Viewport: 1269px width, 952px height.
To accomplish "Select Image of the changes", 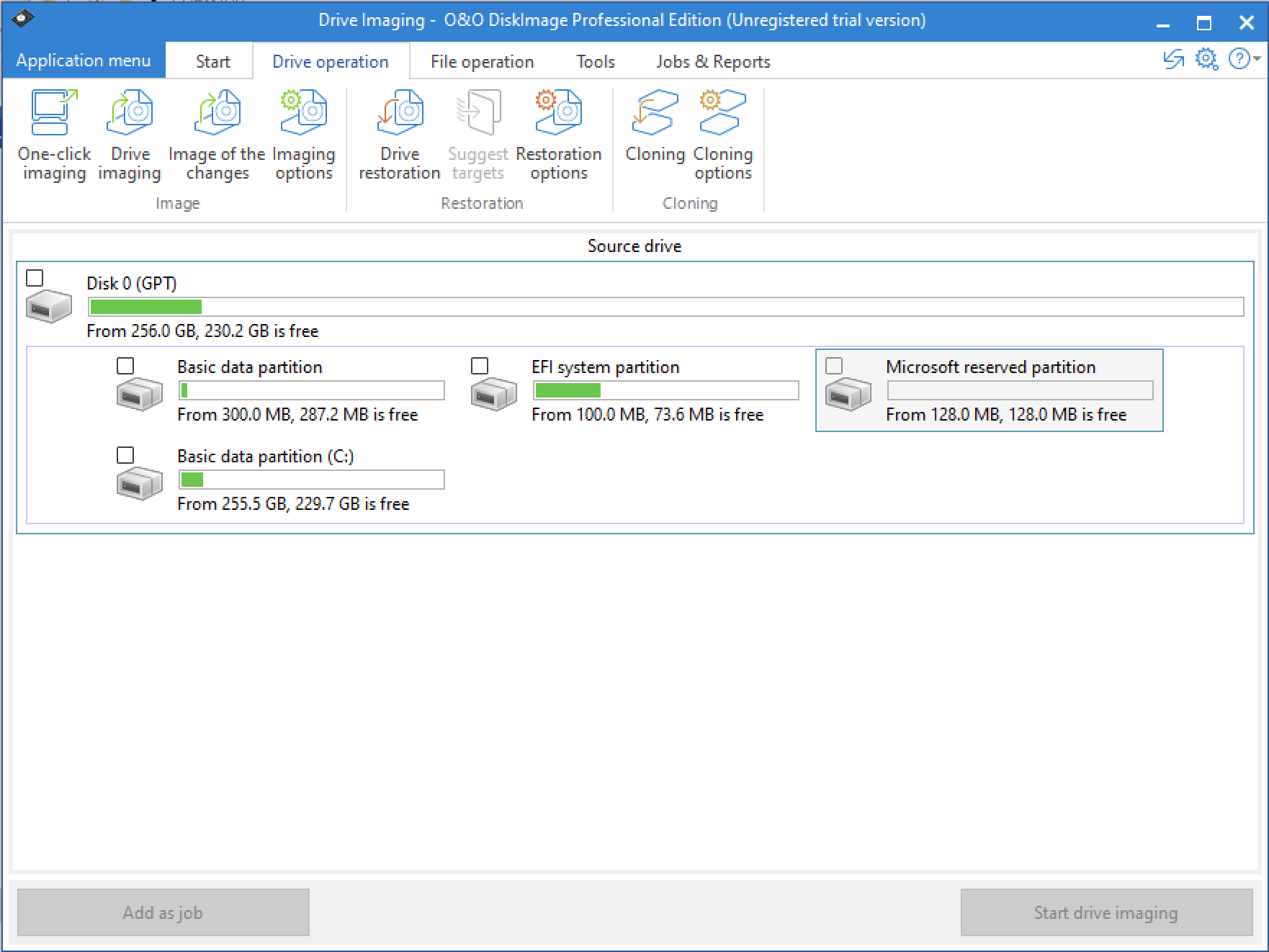I will pyautogui.click(x=217, y=135).
